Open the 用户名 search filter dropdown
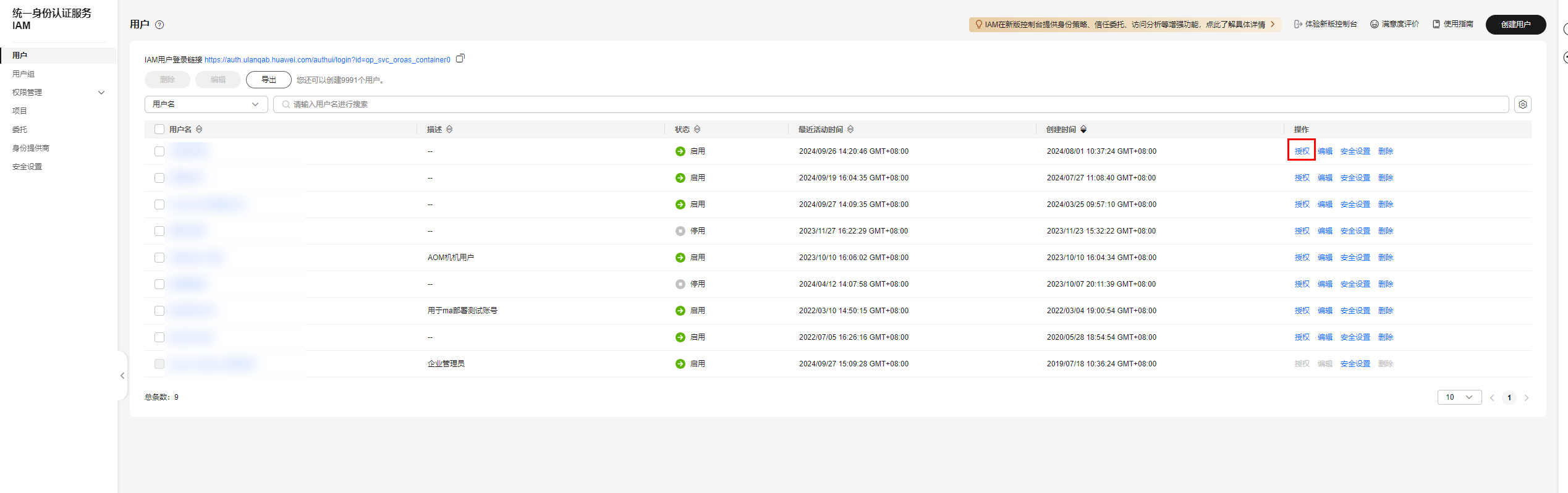Viewport: 1568px width, 493px height. [206, 104]
